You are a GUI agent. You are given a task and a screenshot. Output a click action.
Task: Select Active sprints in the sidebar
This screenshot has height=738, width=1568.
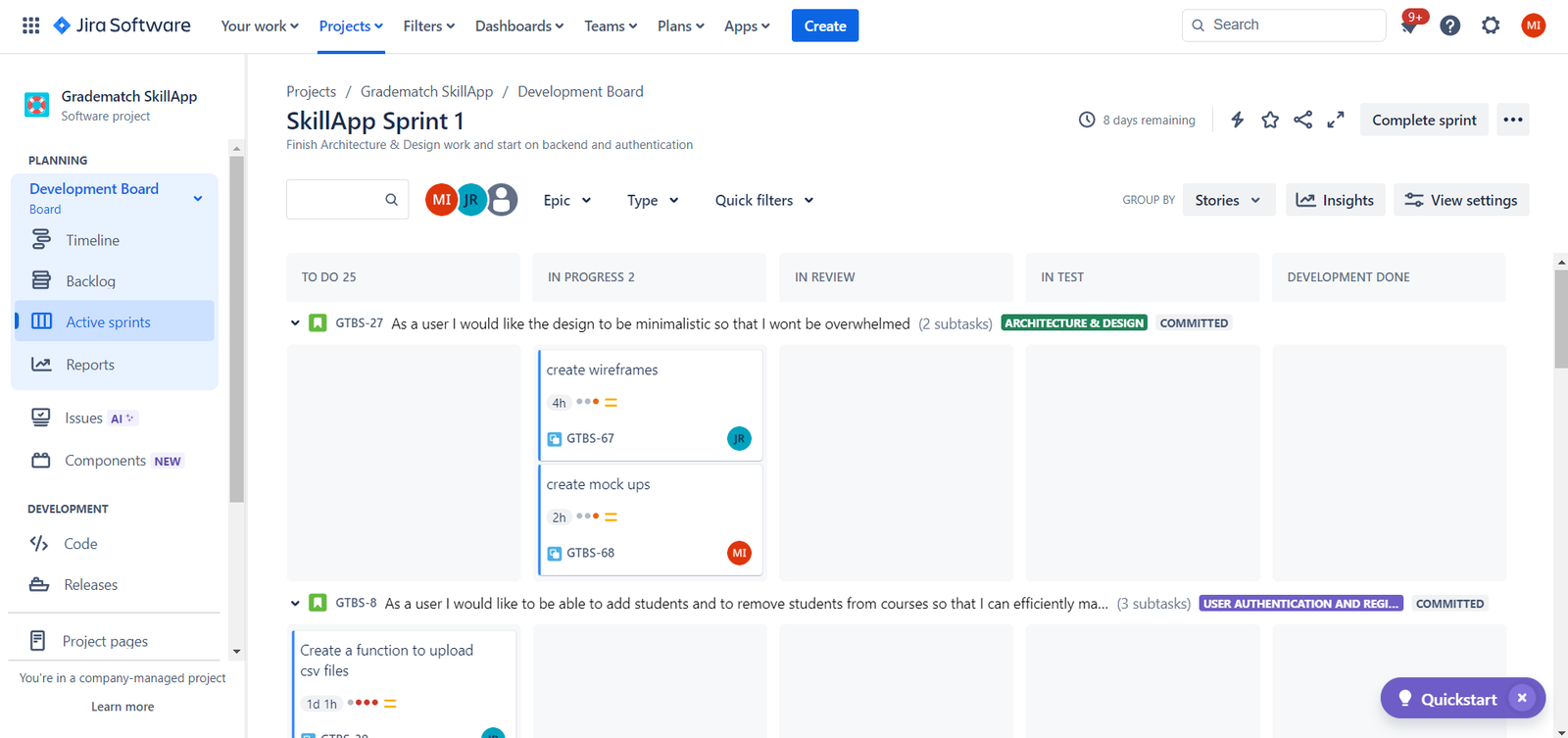coord(116,321)
